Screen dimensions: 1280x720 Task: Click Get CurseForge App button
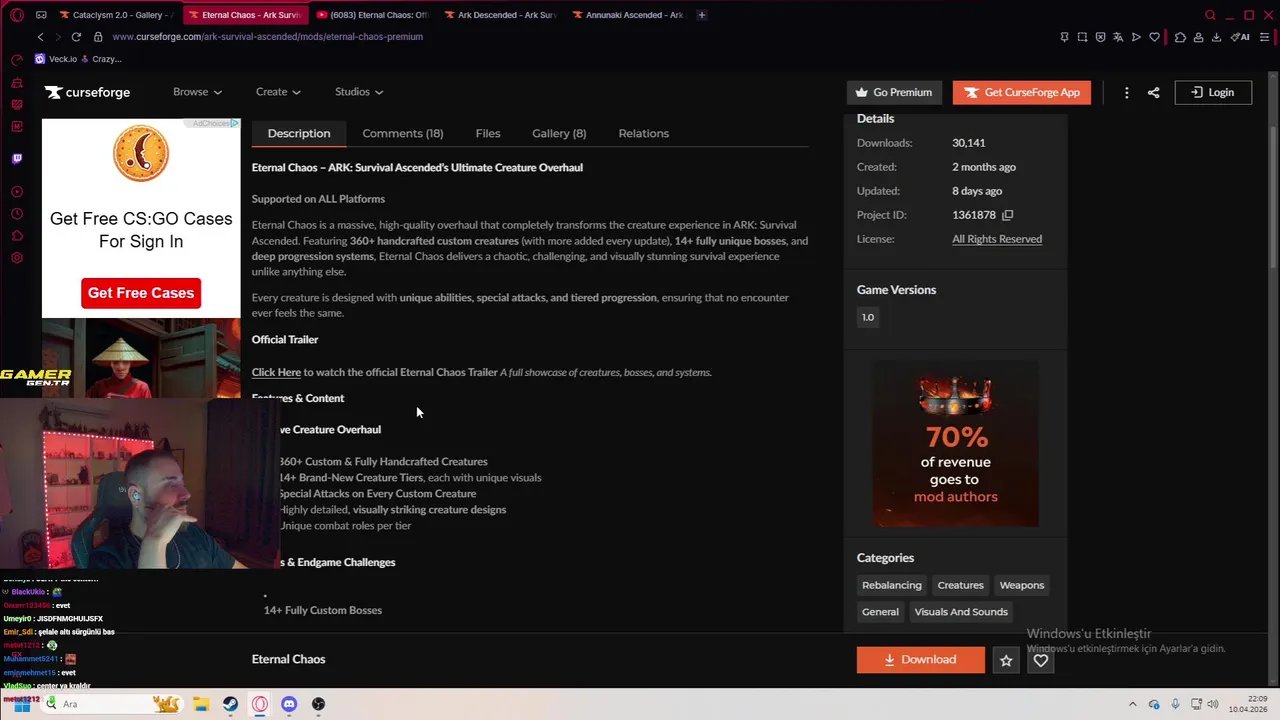point(1022,92)
